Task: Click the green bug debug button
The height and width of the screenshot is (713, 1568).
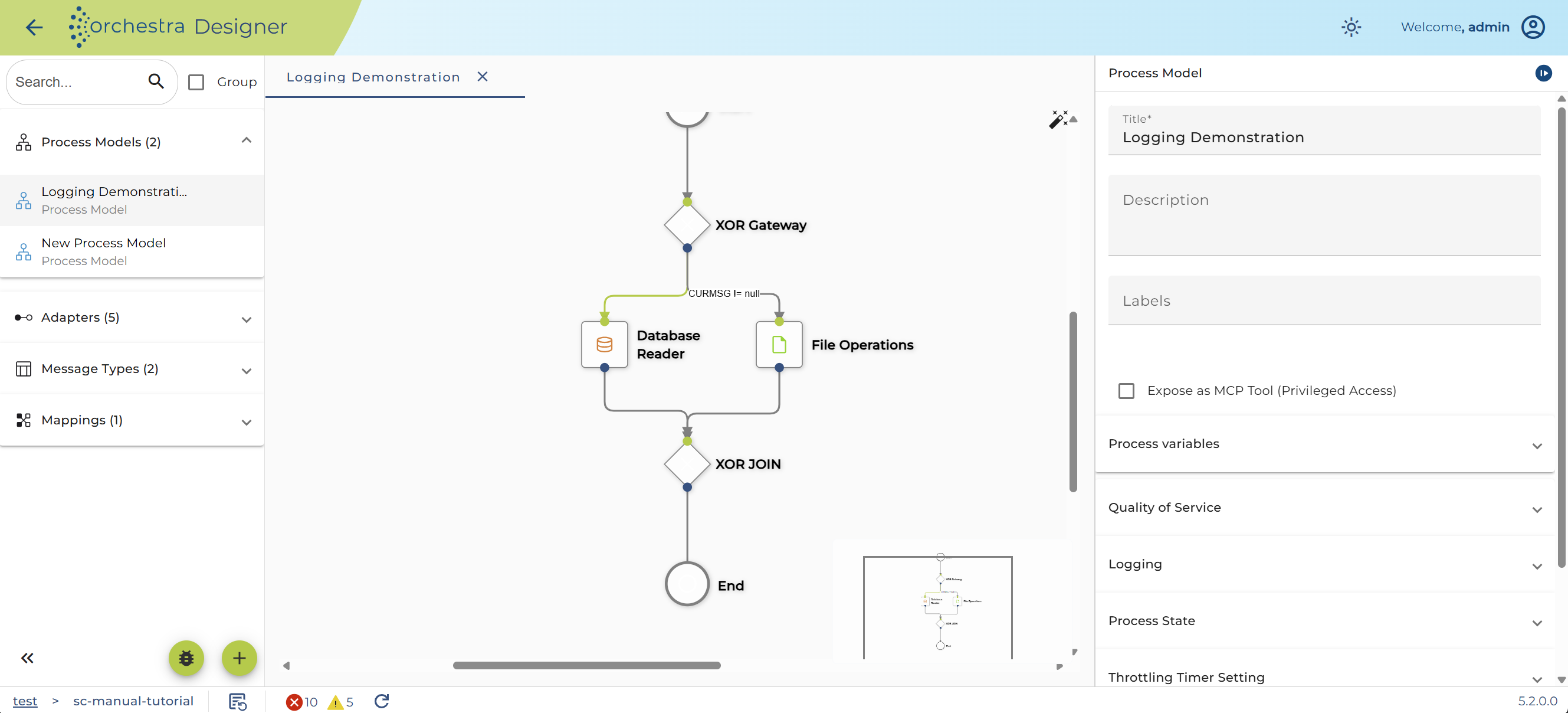Action: coord(186,658)
